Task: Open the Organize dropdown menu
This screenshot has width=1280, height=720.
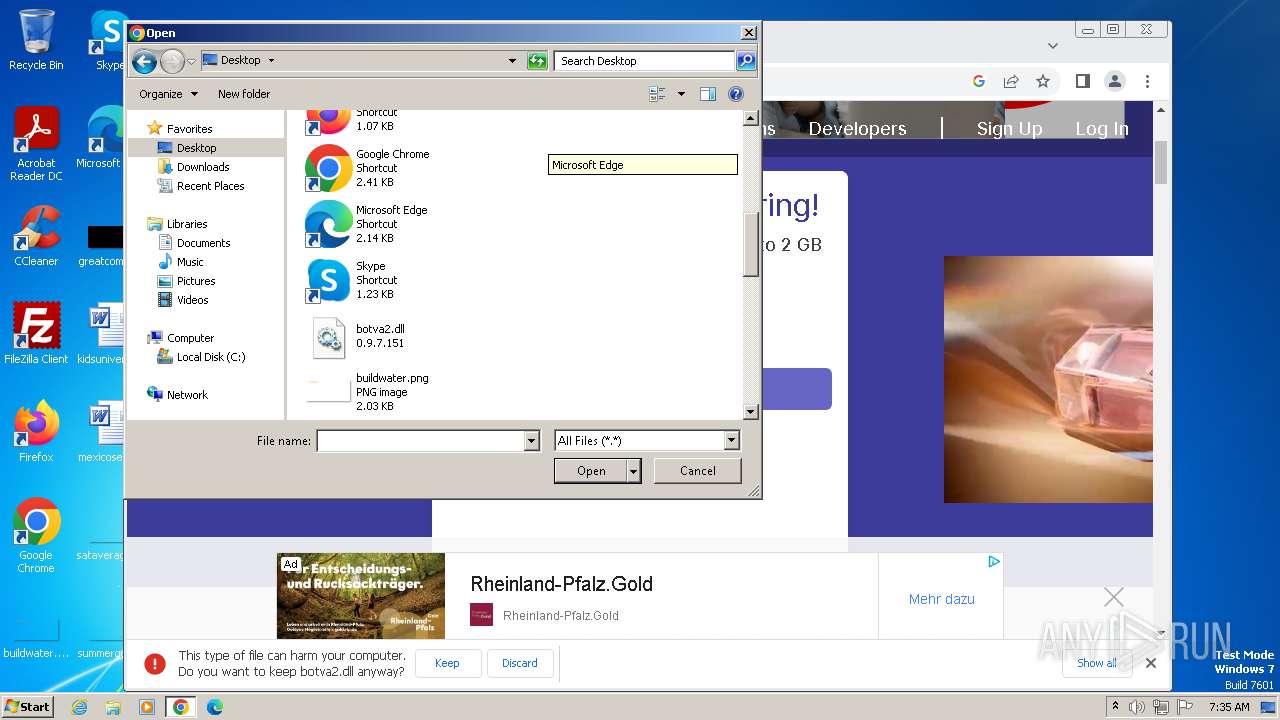Action: 168,94
